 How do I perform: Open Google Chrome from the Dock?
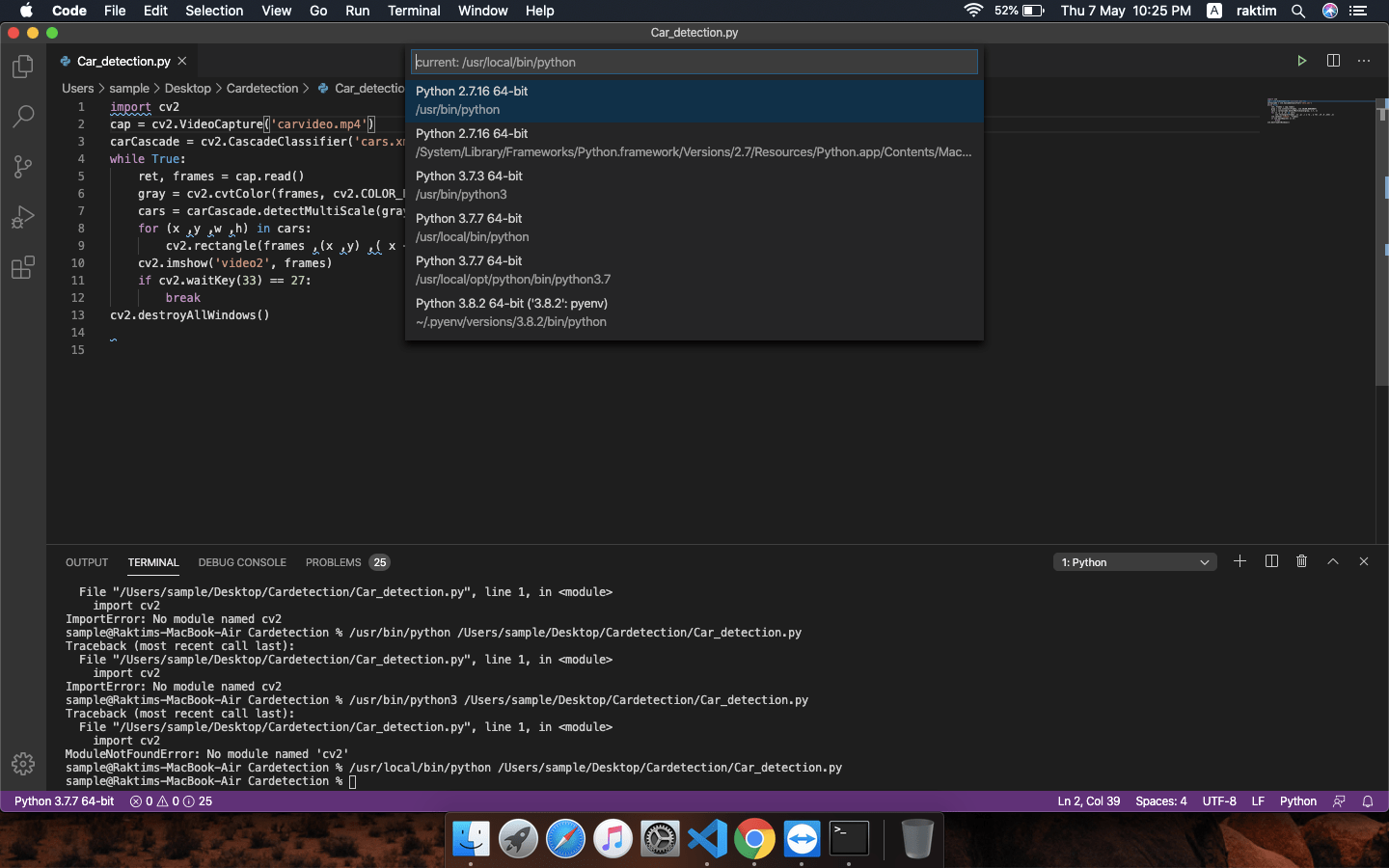coord(754,838)
